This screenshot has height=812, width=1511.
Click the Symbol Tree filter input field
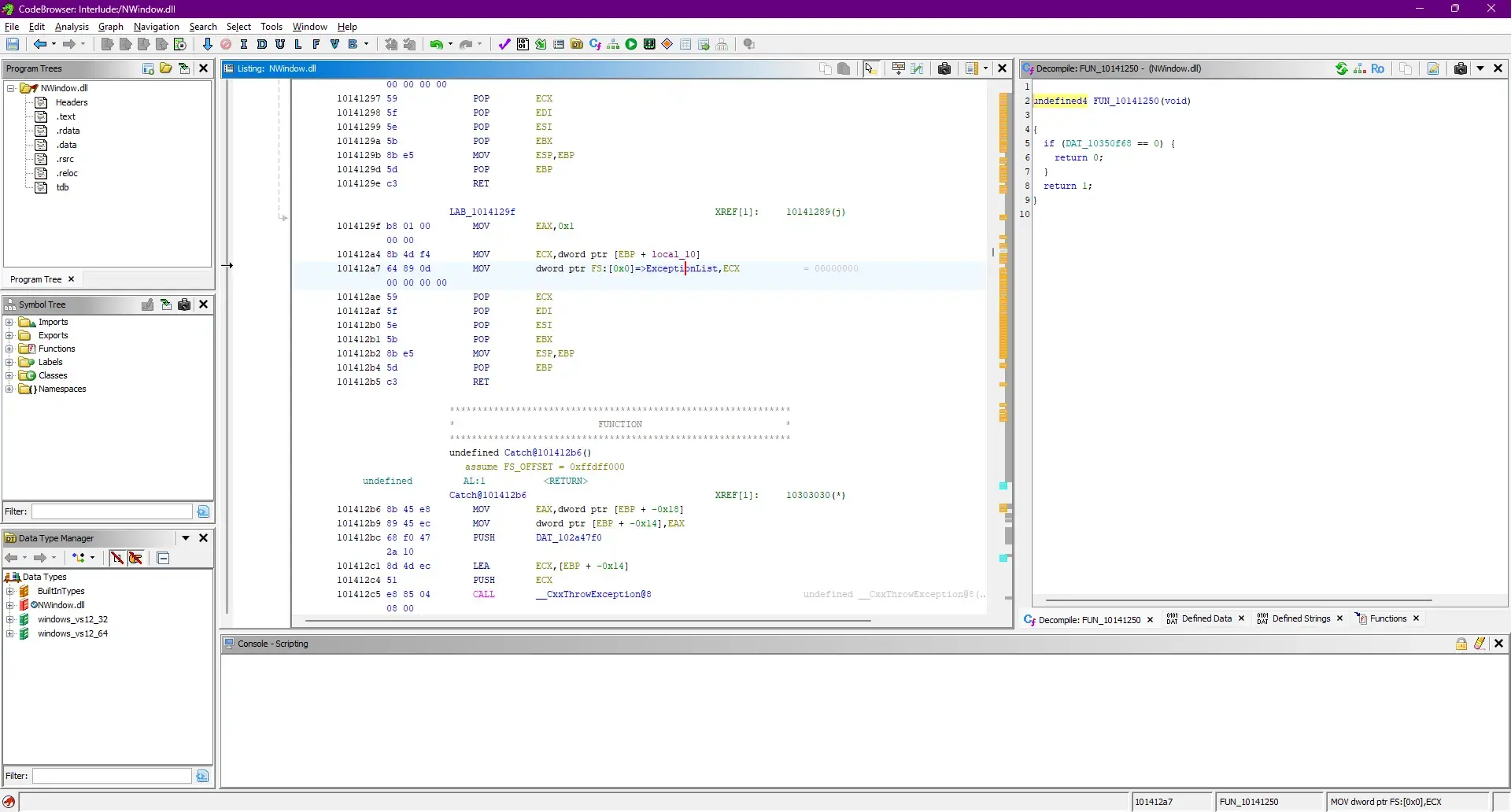[112, 511]
